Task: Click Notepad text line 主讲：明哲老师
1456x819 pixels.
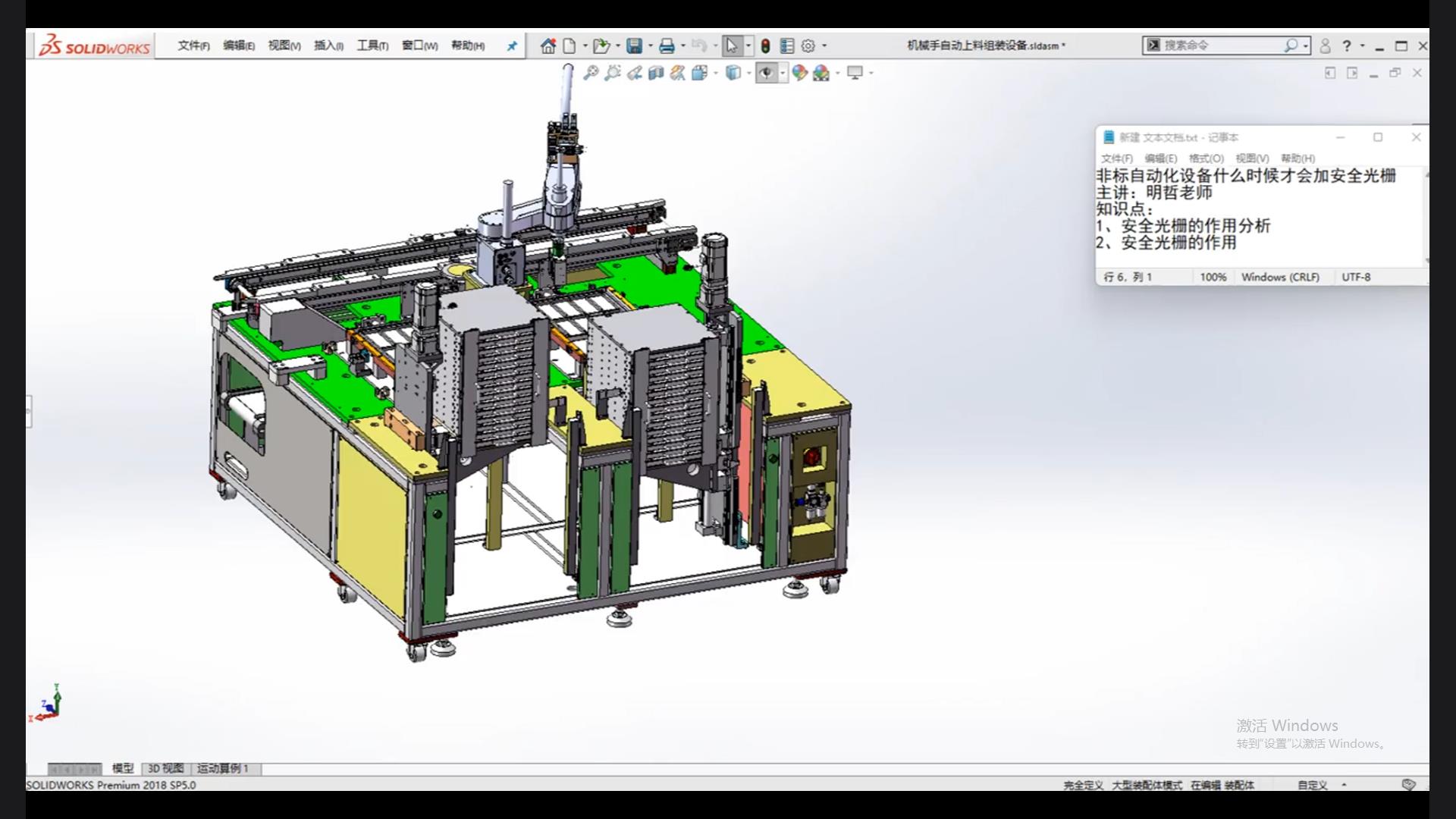Action: point(1153,193)
